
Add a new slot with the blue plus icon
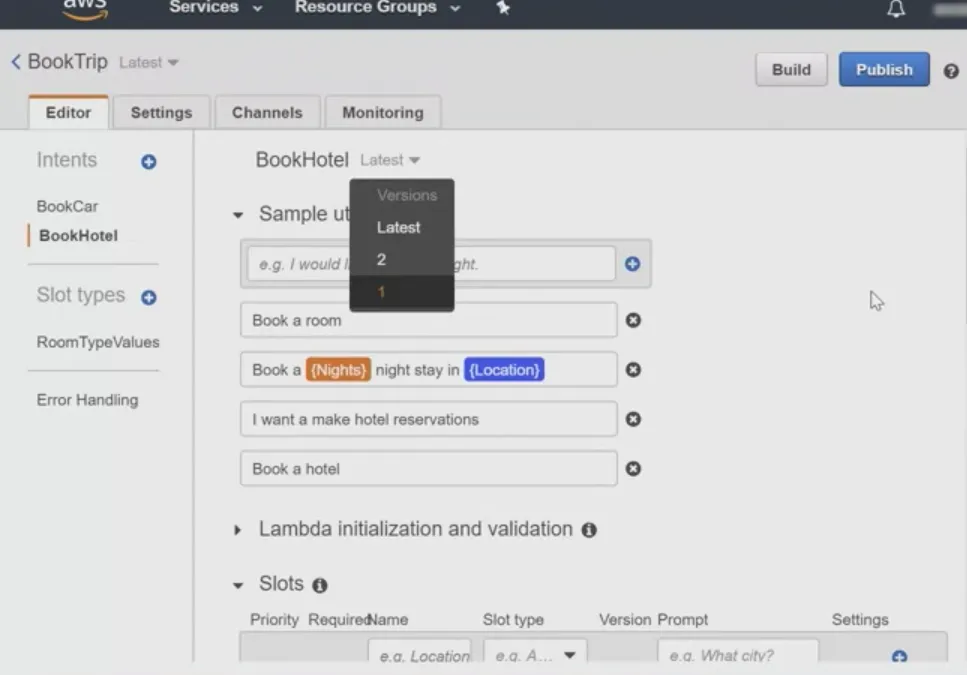(899, 656)
